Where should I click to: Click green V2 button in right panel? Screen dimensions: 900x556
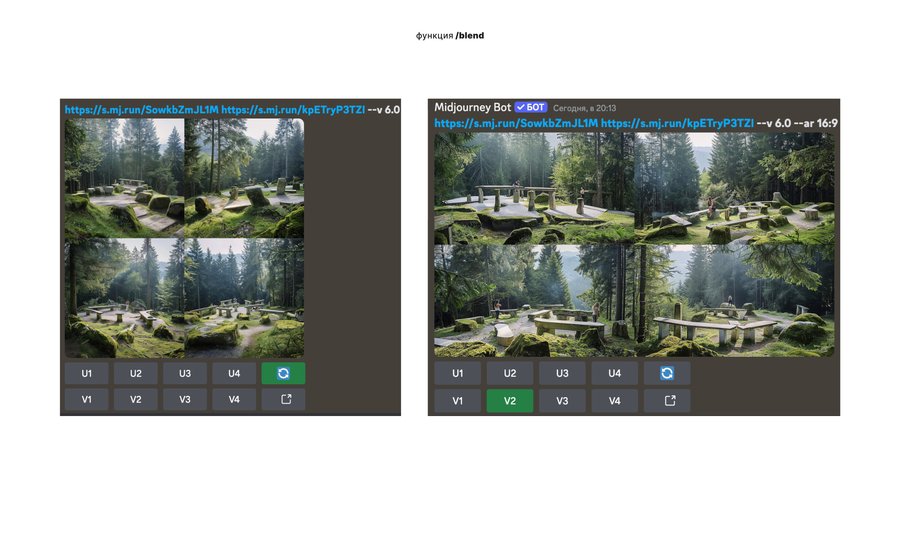tap(510, 401)
